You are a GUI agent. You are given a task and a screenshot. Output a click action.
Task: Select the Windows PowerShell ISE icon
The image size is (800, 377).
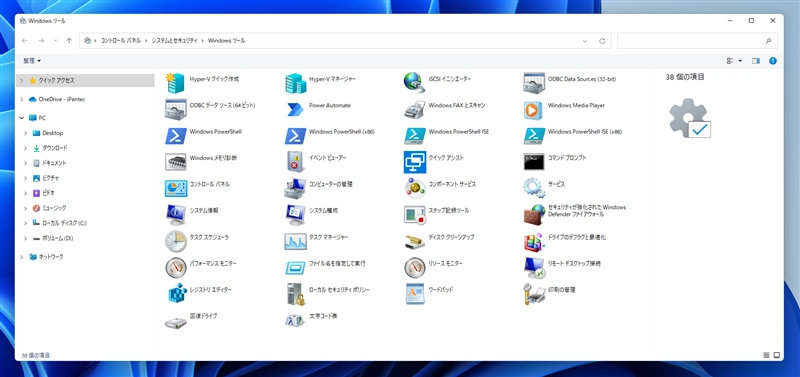414,136
